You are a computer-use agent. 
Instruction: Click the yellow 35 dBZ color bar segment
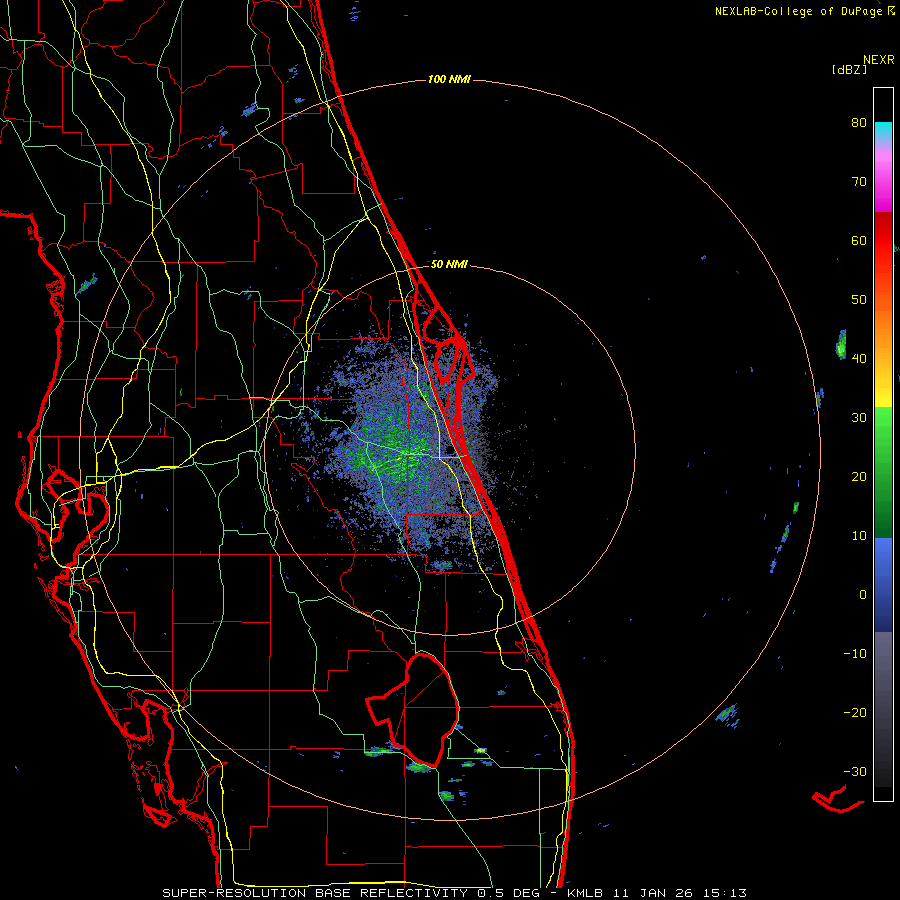click(x=883, y=393)
